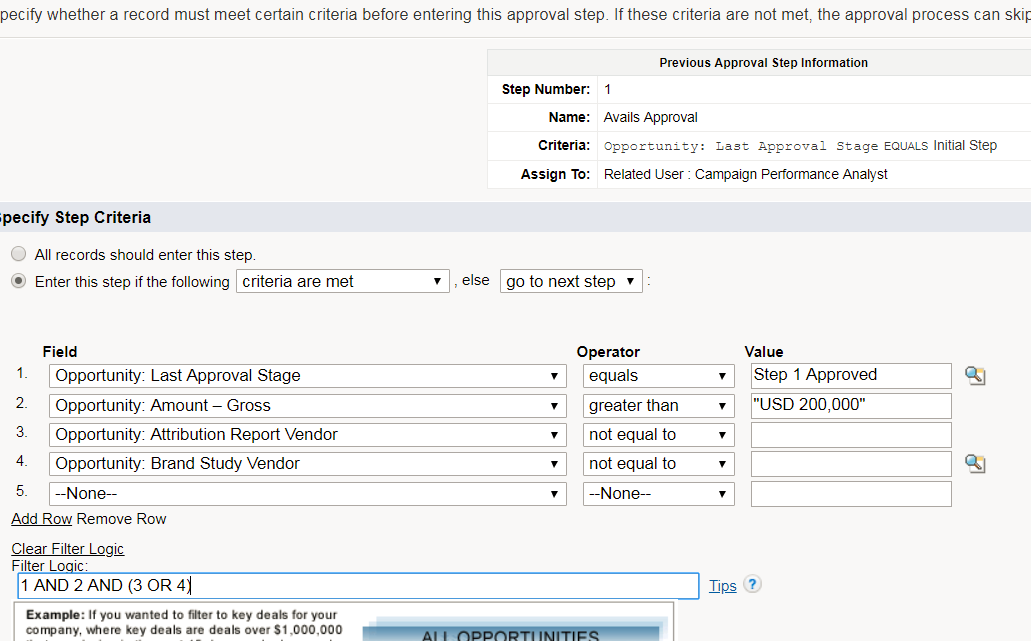Open the 'criteria are met' dropdown
1031x641 pixels.
(x=342, y=282)
